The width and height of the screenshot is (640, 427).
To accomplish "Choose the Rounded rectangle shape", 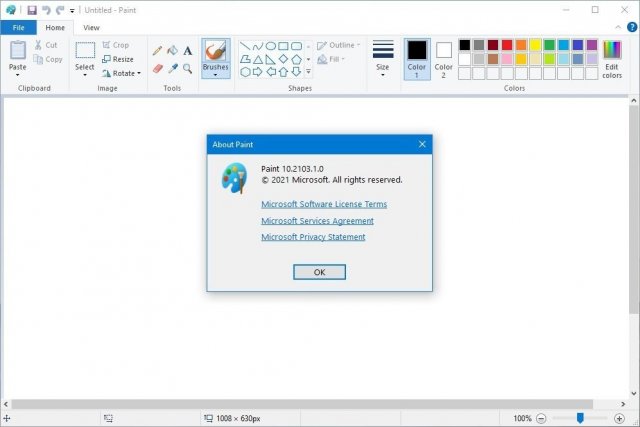I will coord(296,46).
